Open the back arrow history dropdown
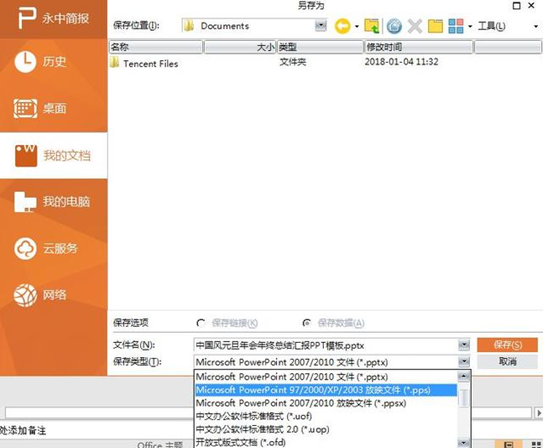Screen dimensions: 554x448 pyautogui.click(x=357, y=26)
